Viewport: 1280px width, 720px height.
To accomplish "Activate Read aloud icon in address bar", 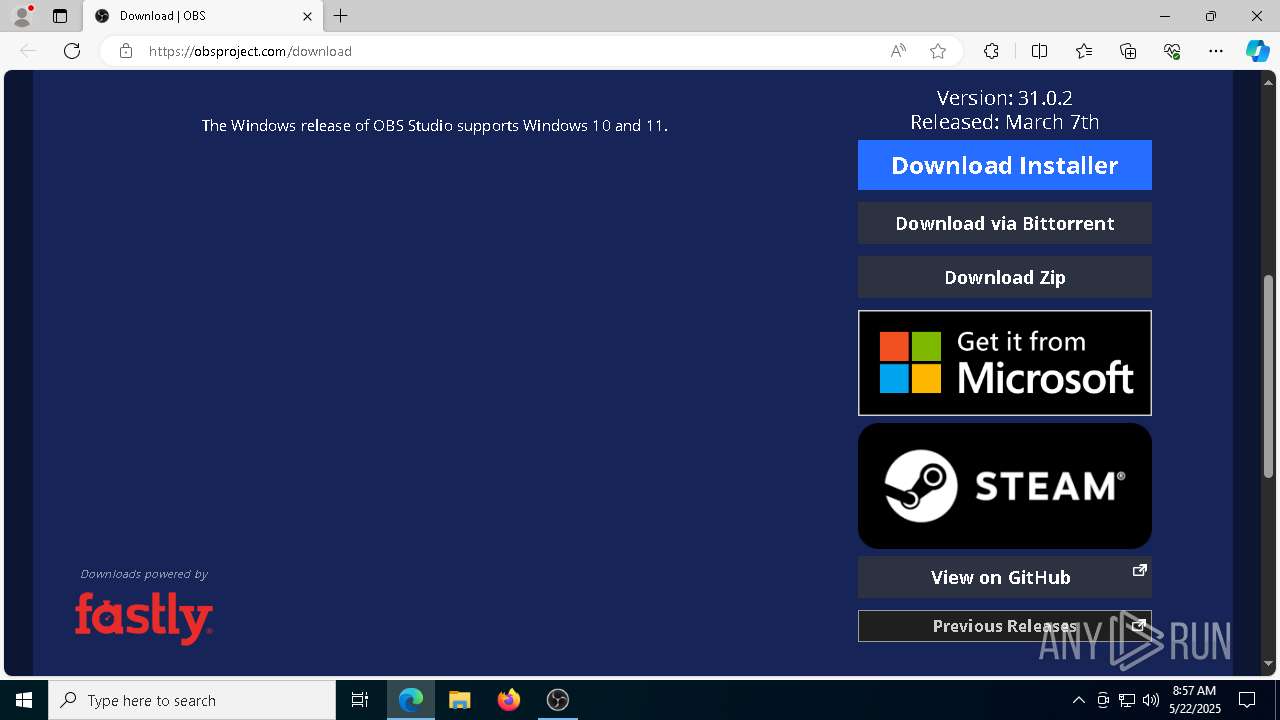I will [x=898, y=51].
